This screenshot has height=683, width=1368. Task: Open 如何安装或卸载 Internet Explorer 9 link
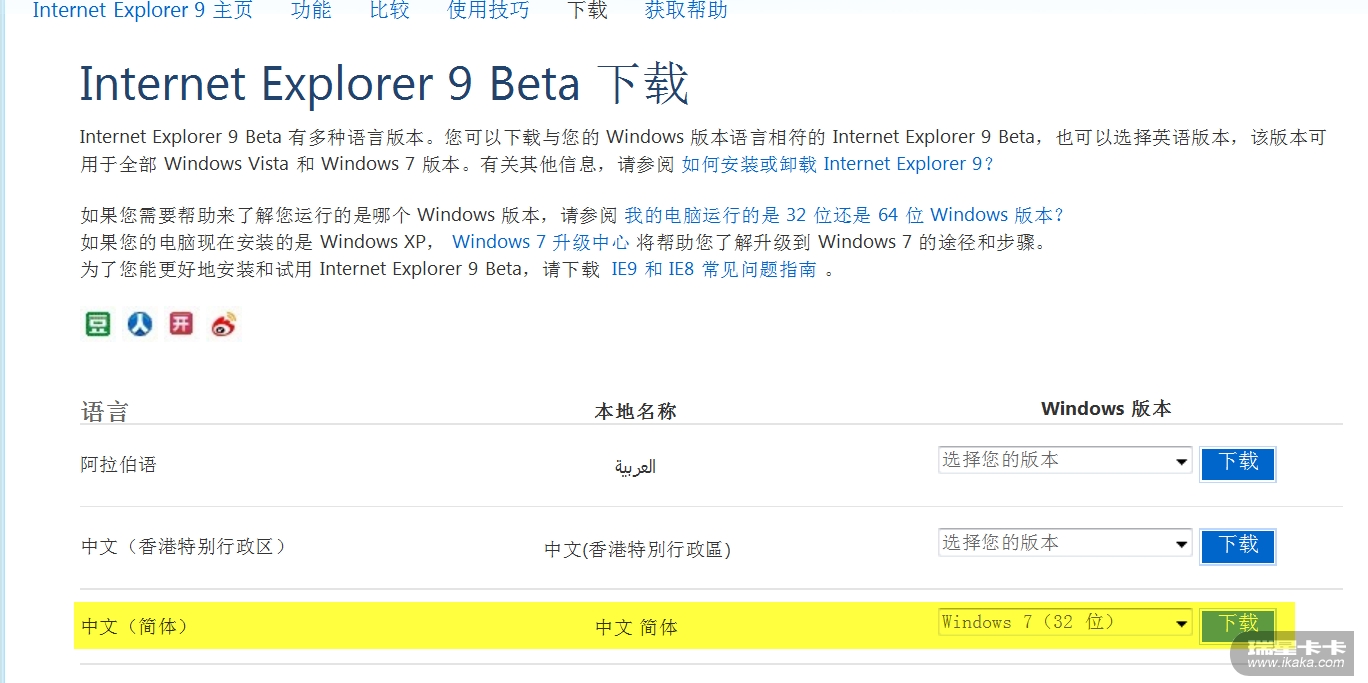pos(838,164)
